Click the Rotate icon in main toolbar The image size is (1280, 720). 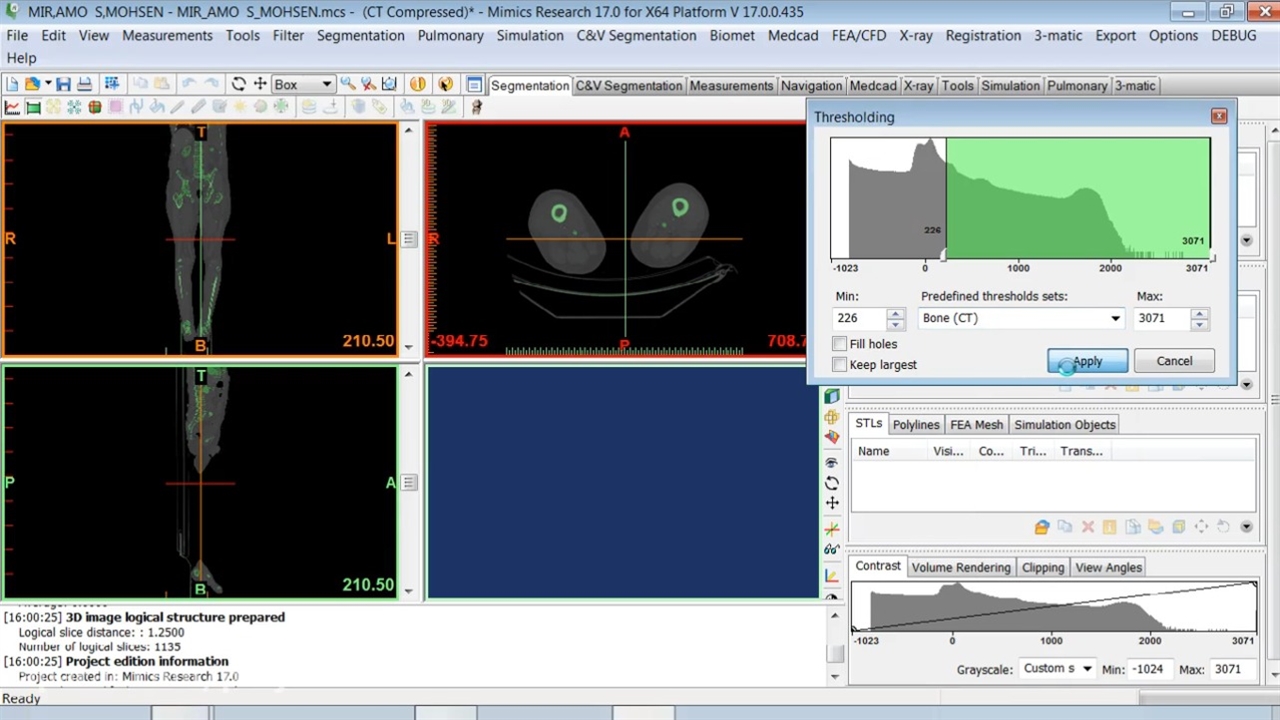click(238, 85)
